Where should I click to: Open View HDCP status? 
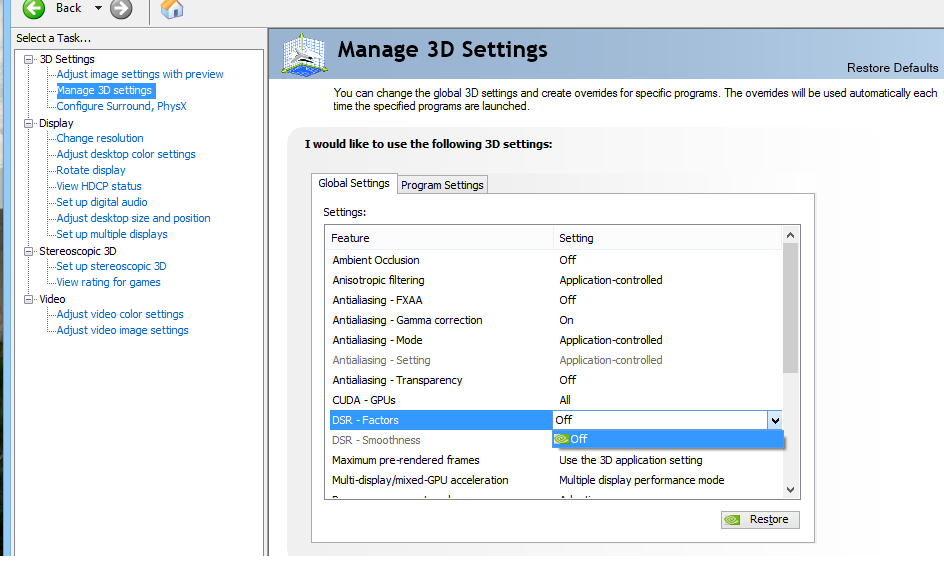pos(99,186)
